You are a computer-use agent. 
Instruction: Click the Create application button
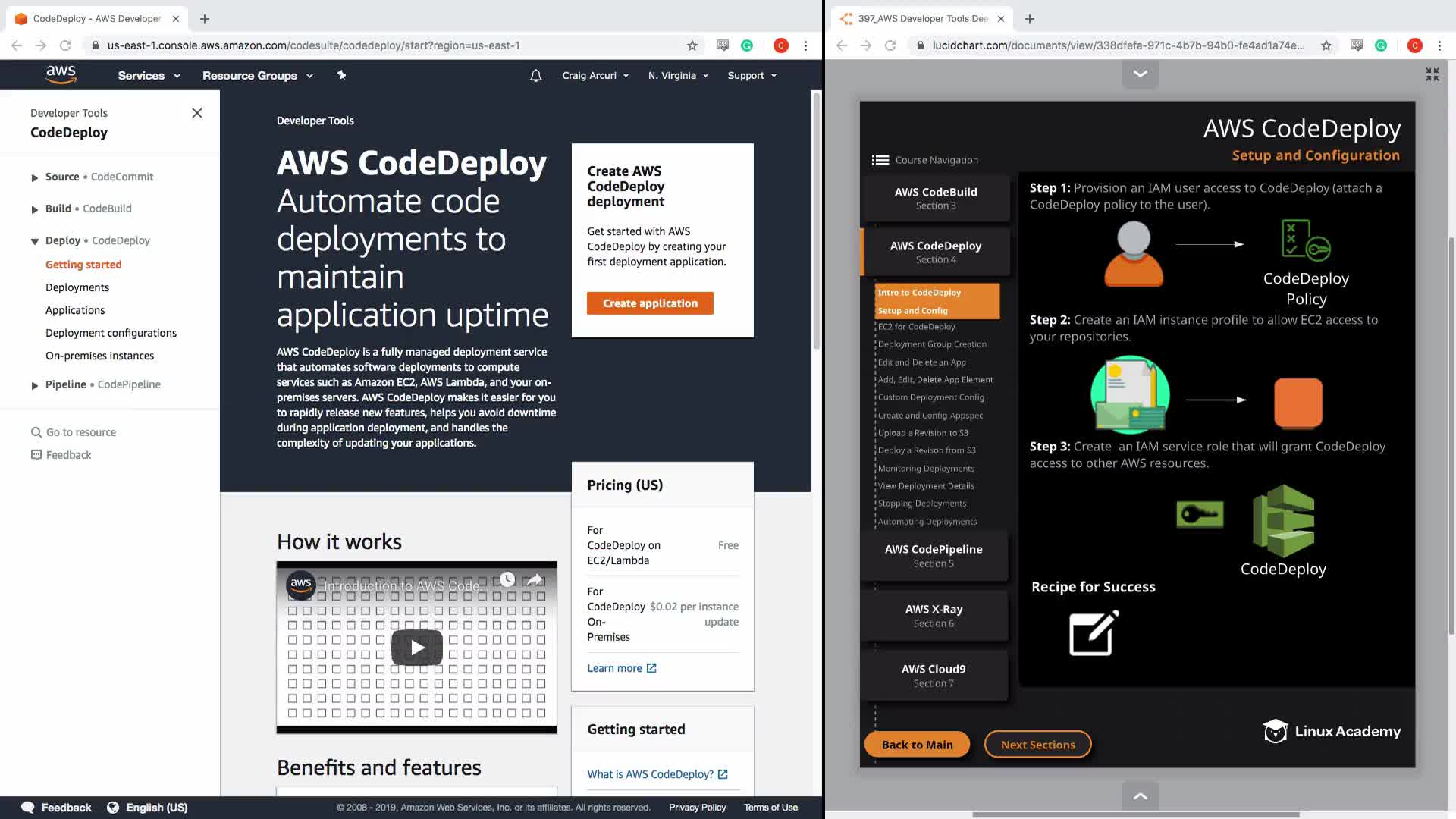coord(650,303)
